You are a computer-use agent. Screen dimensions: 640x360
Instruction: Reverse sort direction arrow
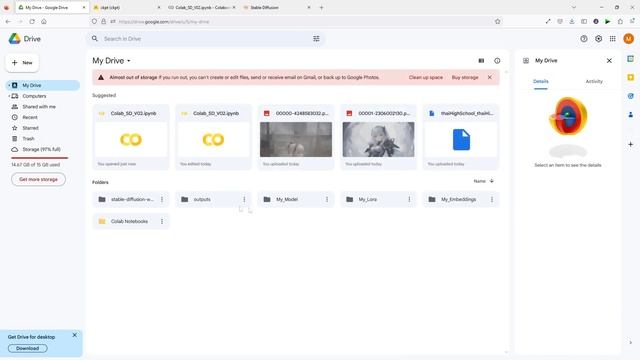coord(491,181)
